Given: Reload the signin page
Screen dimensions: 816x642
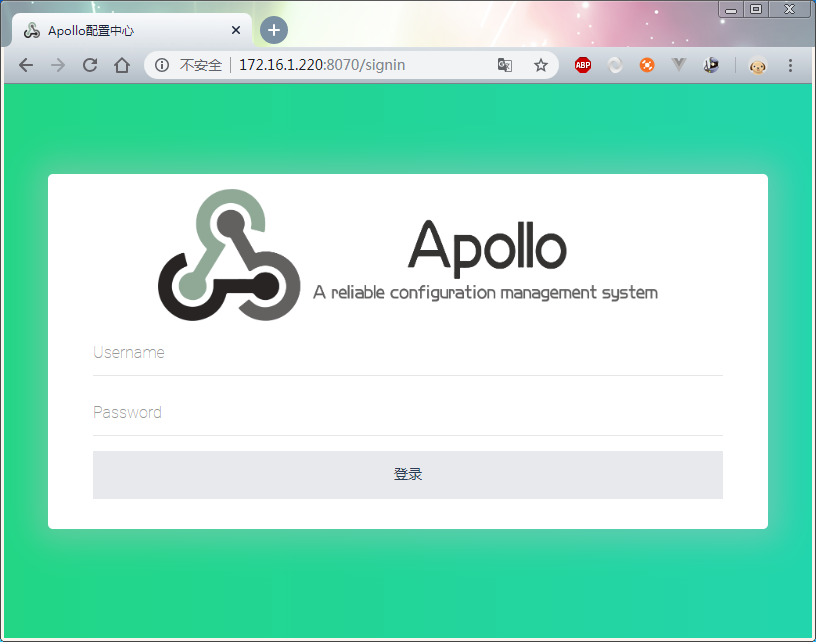Looking at the screenshot, I should (x=90, y=65).
